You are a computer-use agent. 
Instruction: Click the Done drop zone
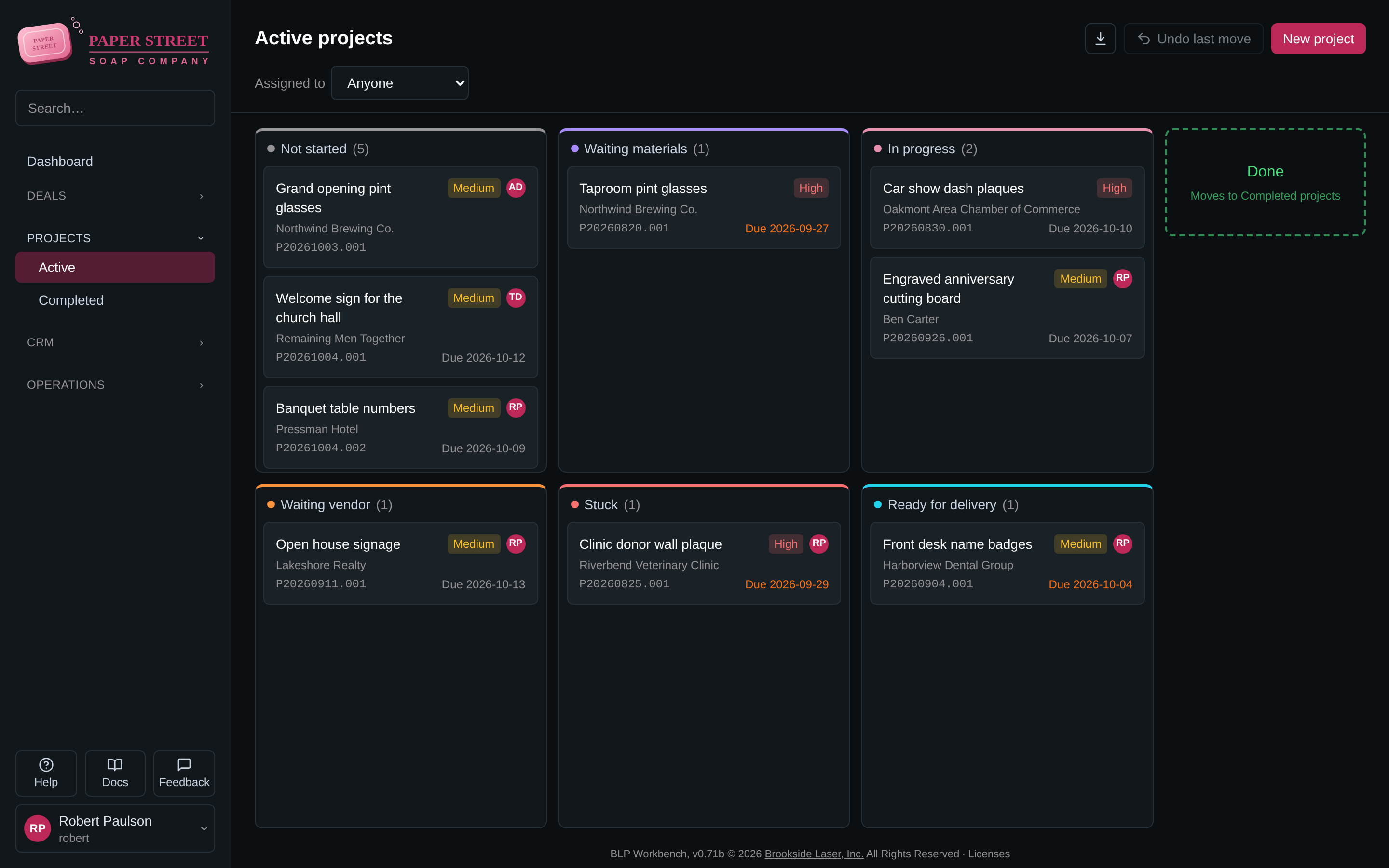[x=1265, y=182]
